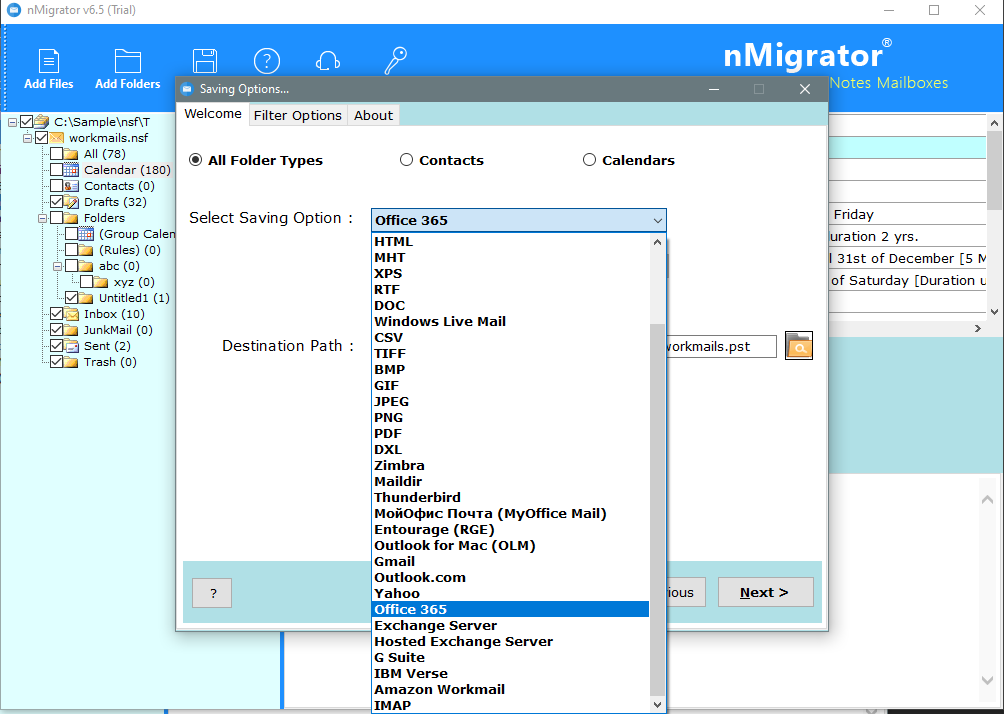Select the Calendars radio button

point(589,160)
